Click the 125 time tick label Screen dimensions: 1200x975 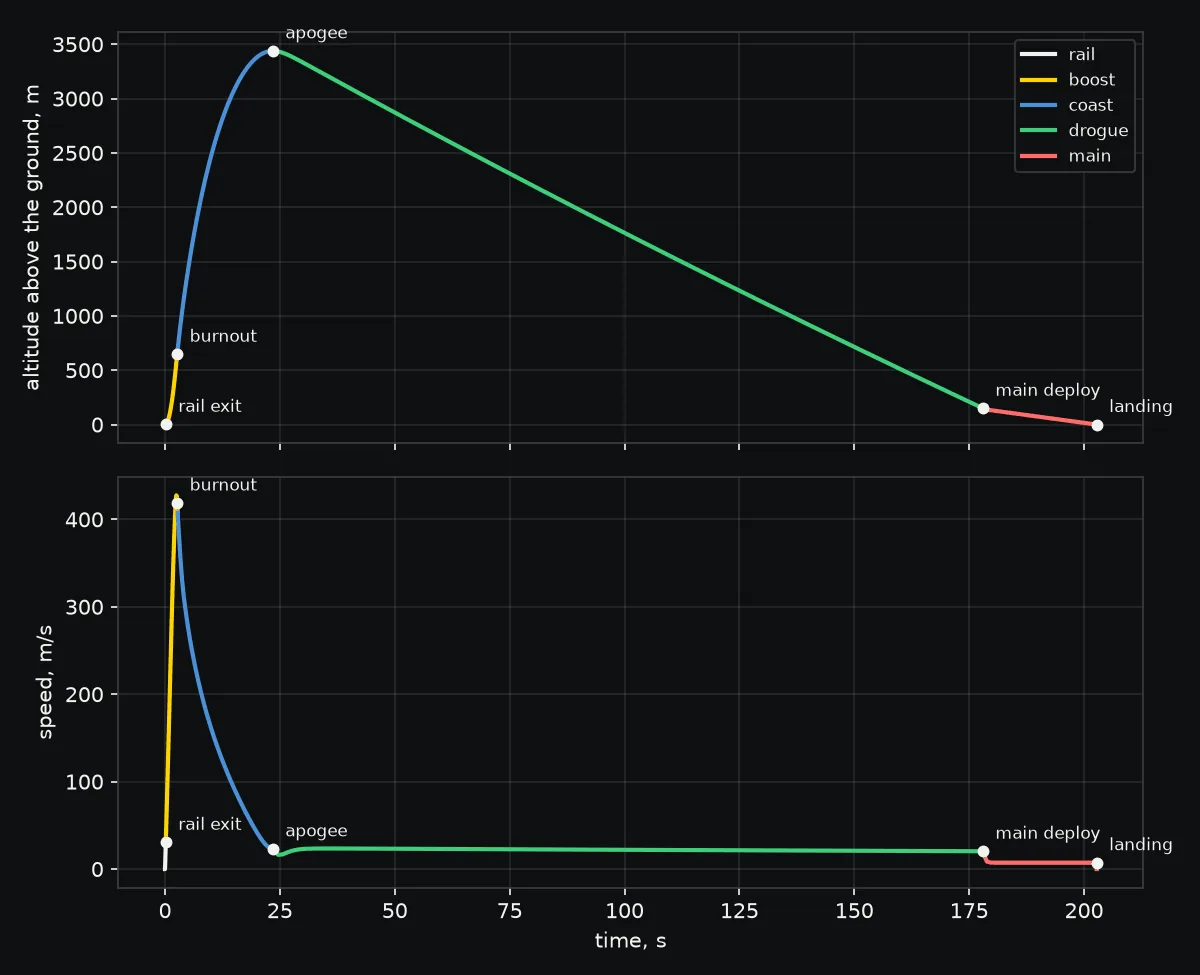(739, 911)
